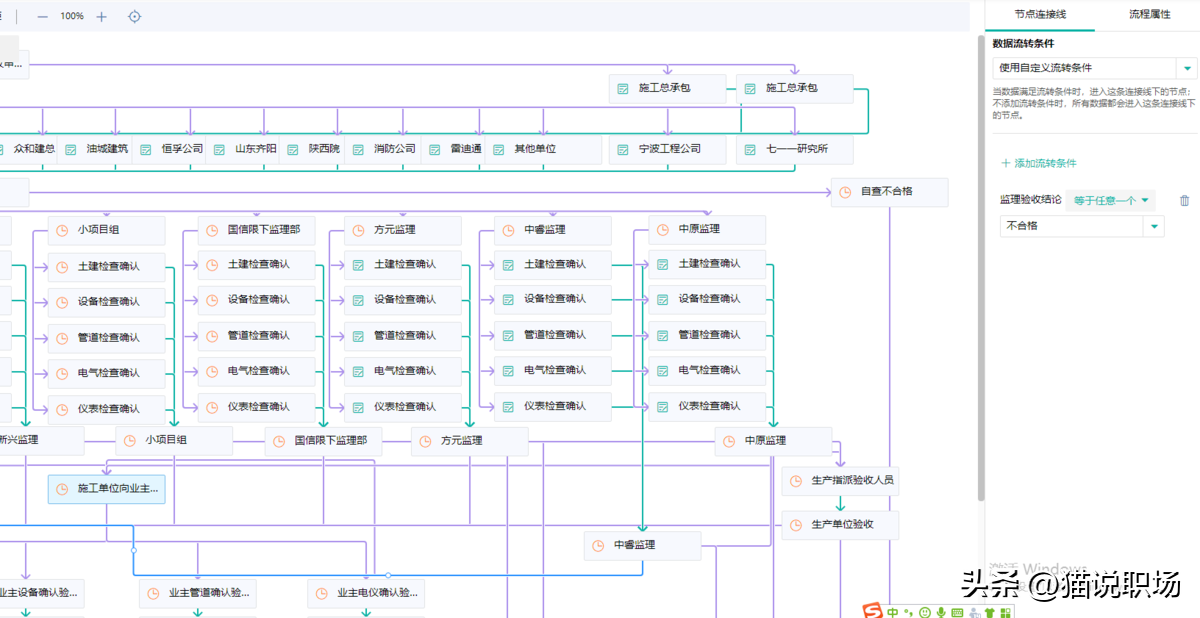Click the 添加流转条件 link
Image resolution: width=1200 pixels, height=618 pixels.
coord(1040,163)
